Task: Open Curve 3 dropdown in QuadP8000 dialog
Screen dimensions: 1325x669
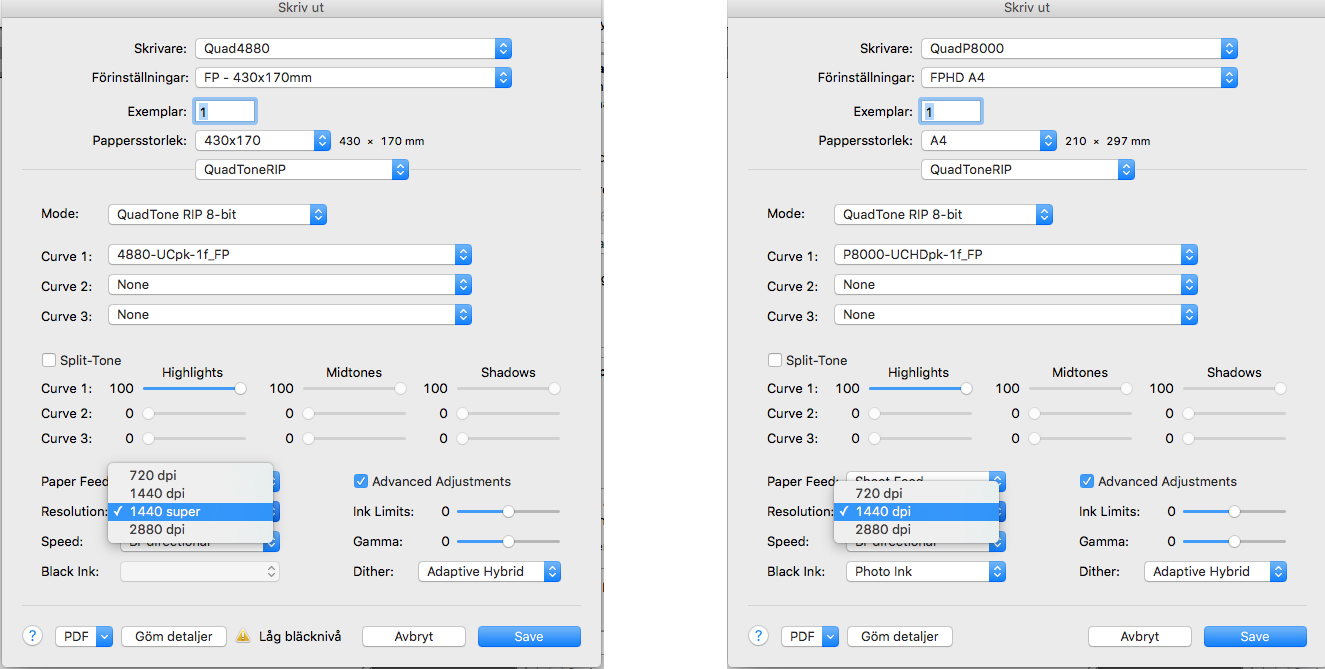Action: [x=1015, y=315]
